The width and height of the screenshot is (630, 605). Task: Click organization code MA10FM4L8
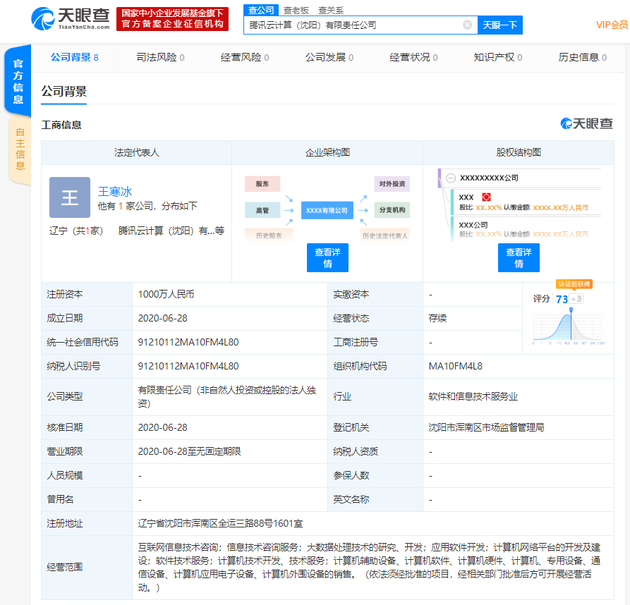(x=456, y=366)
